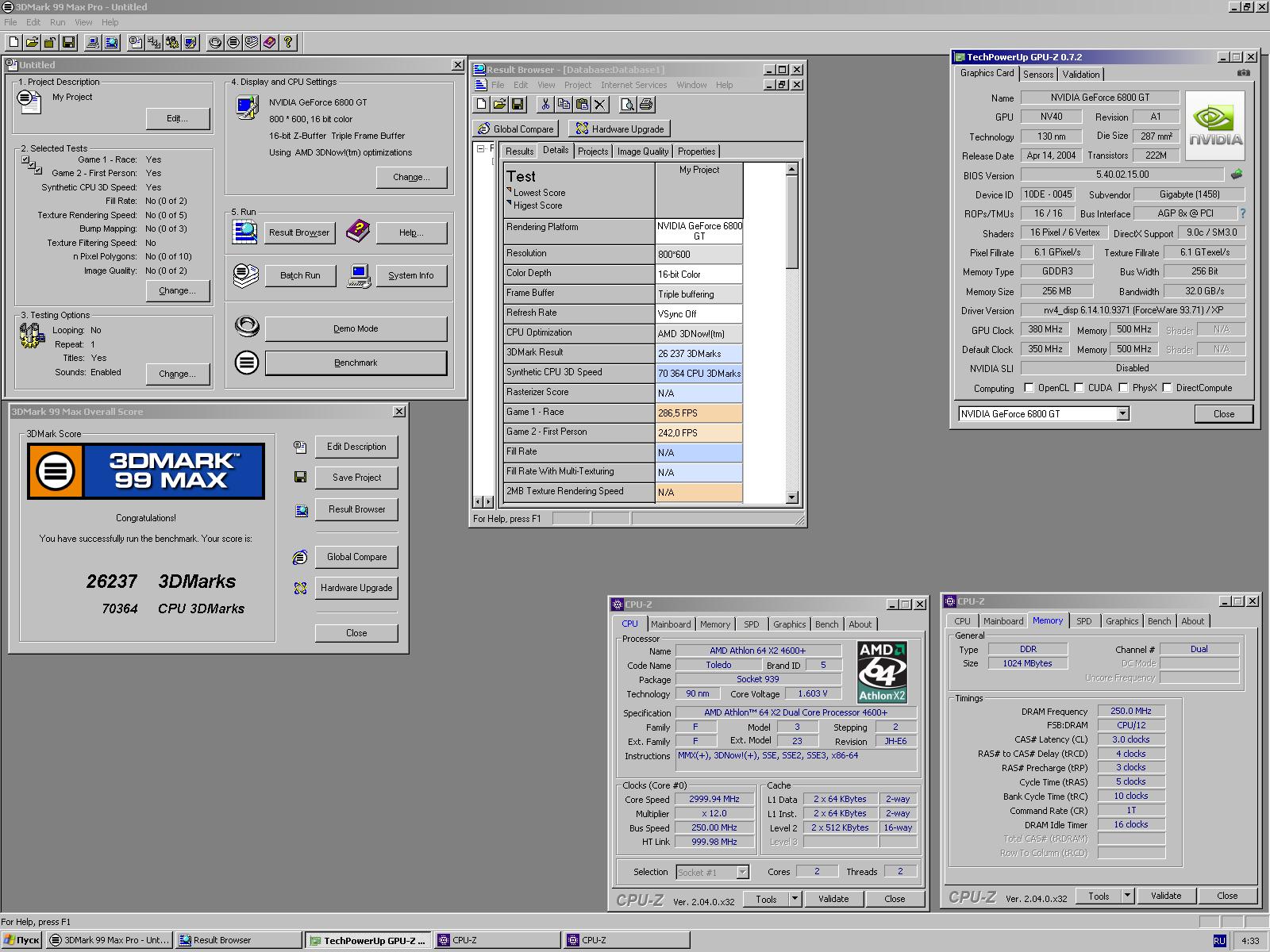Viewport: 1270px width, 952px height.
Task: Click left arrow of Result Browser tree scrollbar
Action: tap(478, 501)
